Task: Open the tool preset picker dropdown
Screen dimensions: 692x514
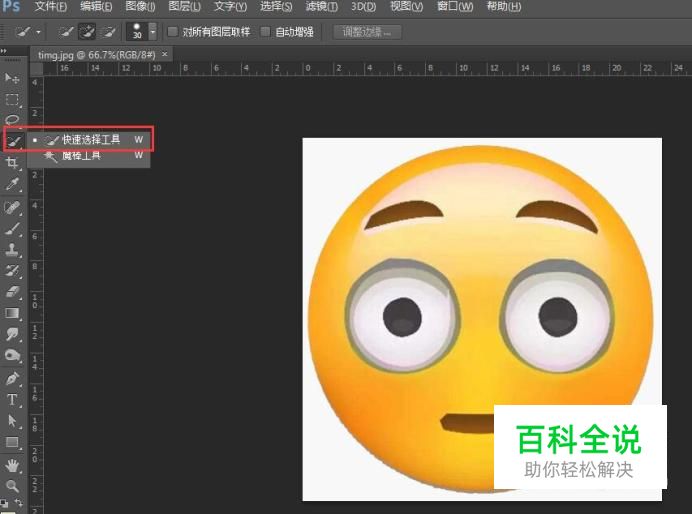Action: 38,32
